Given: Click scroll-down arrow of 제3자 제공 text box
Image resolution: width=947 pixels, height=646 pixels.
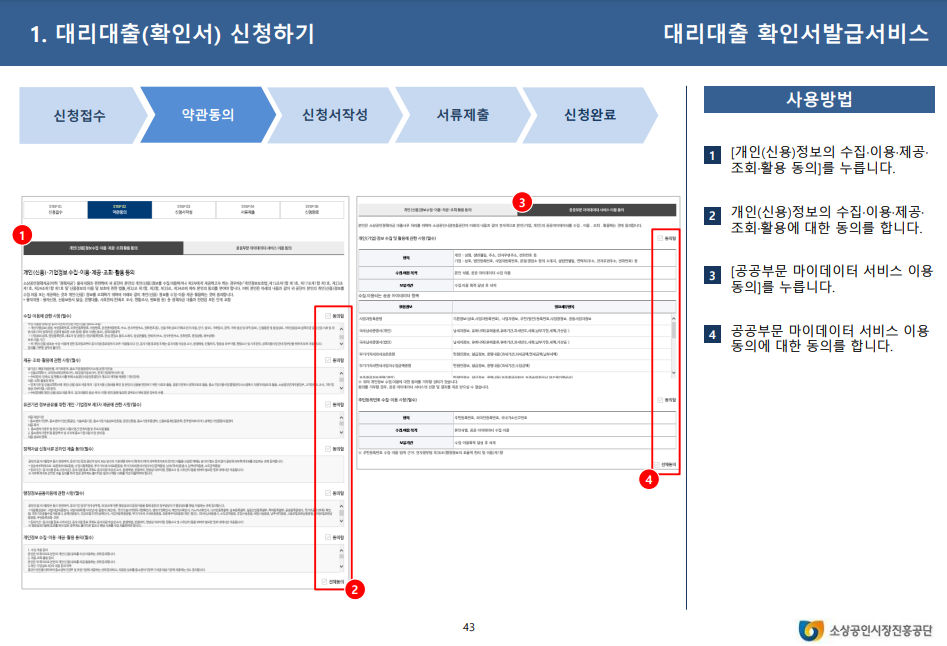Looking at the screenshot, I should pyautogui.click(x=341, y=433).
